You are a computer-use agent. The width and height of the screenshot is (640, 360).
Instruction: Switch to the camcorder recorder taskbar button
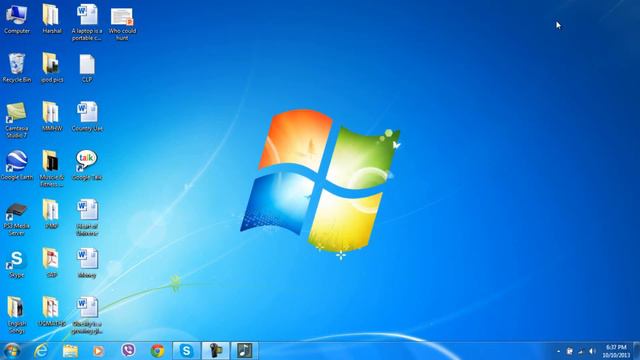pyautogui.click(x=216, y=351)
